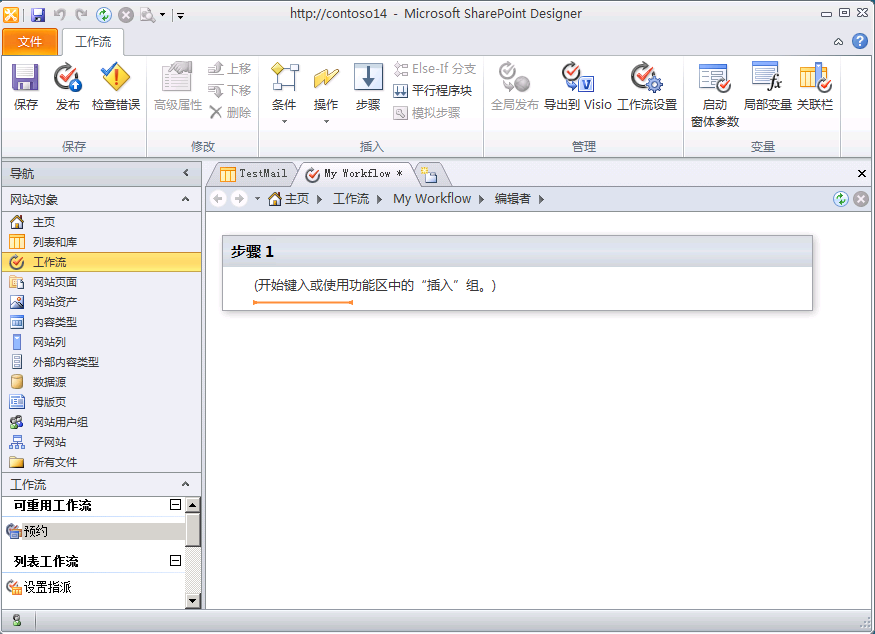
Task: Run 检查错误 to check for errors
Action: (116, 87)
